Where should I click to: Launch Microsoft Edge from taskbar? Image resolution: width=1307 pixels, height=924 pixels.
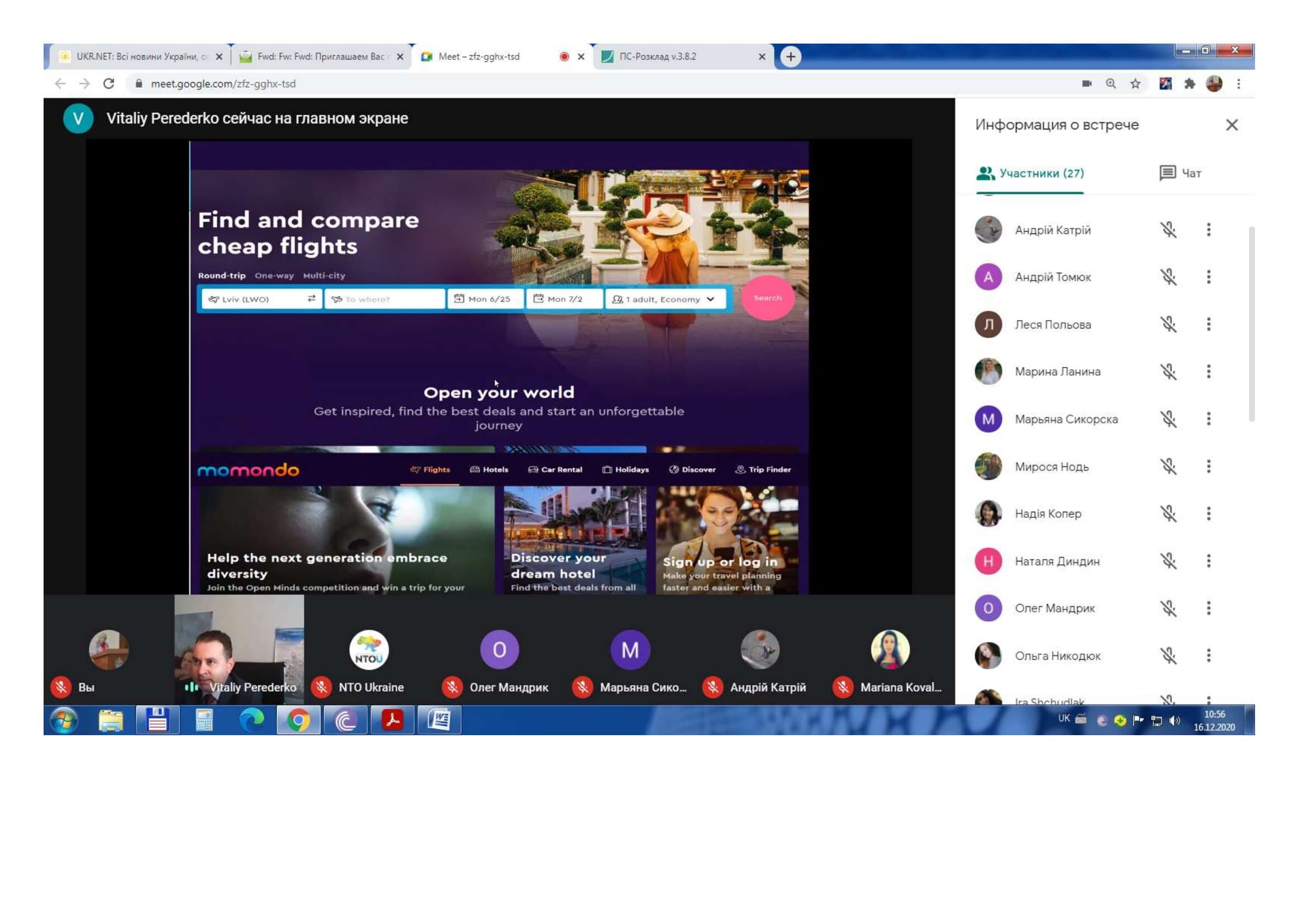[251, 720]
